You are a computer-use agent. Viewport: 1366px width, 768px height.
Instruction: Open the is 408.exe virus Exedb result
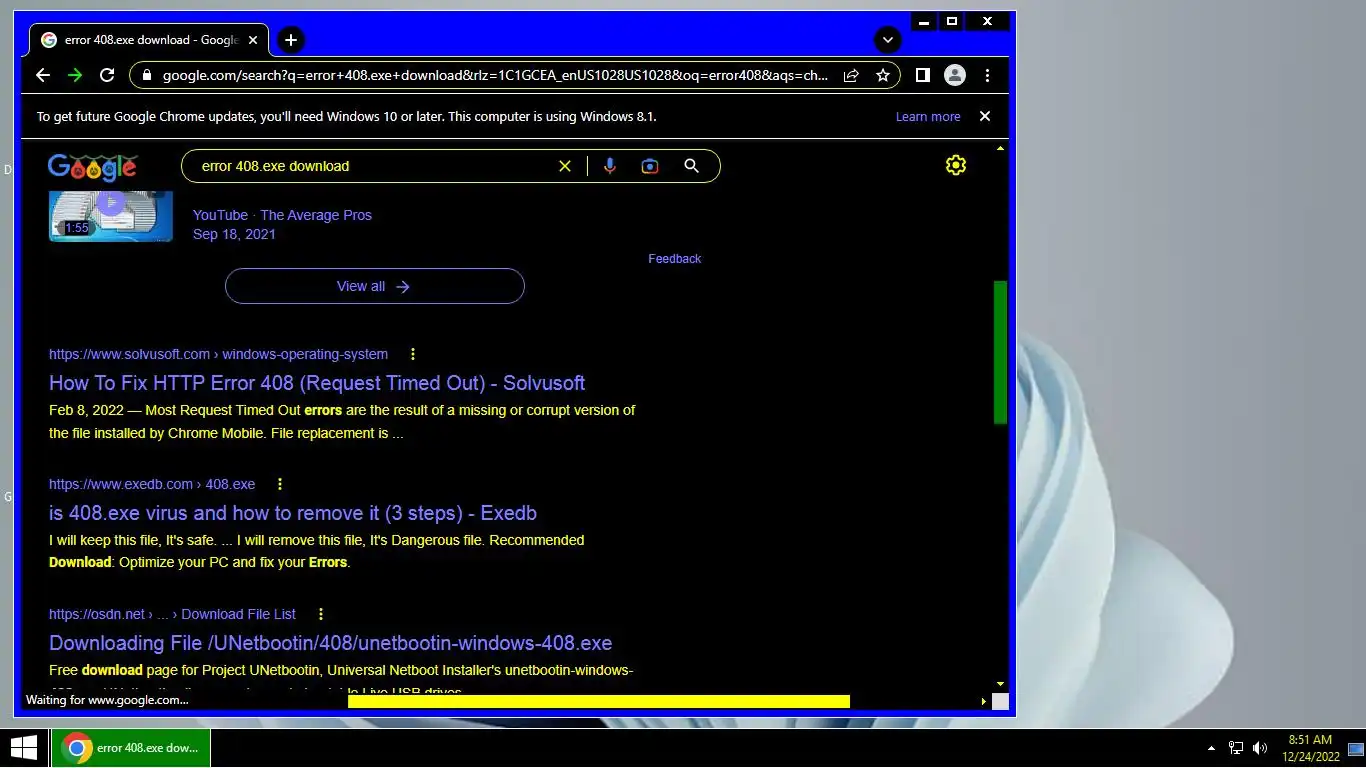(293, 513)
